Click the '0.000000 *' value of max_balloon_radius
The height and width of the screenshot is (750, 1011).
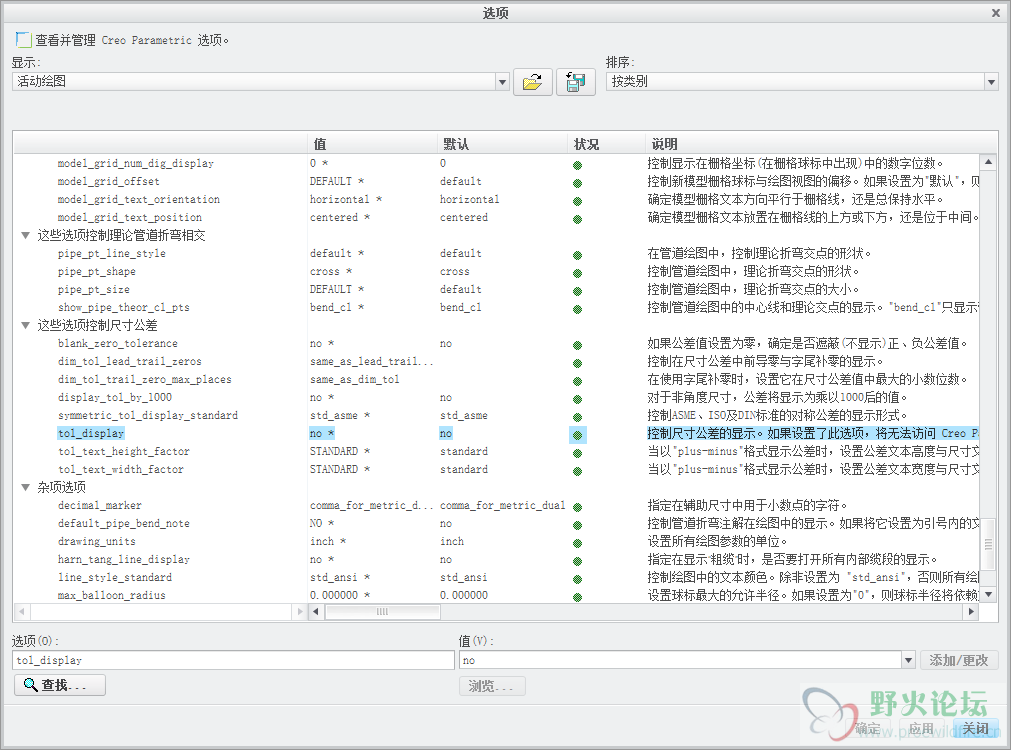[x=340, y=596]
